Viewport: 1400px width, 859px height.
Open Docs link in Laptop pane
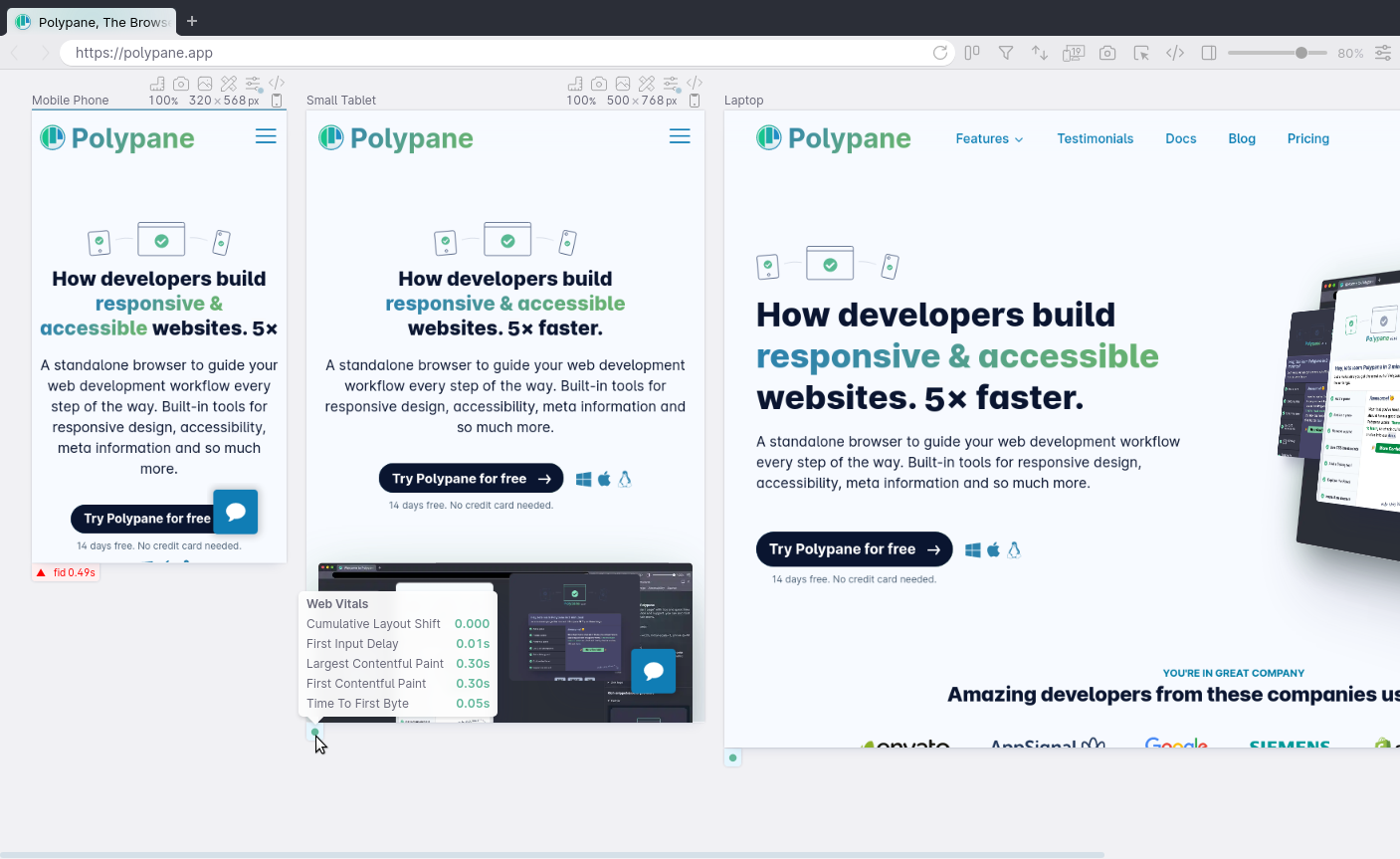pyautogui.click(x=1181, y=138)
